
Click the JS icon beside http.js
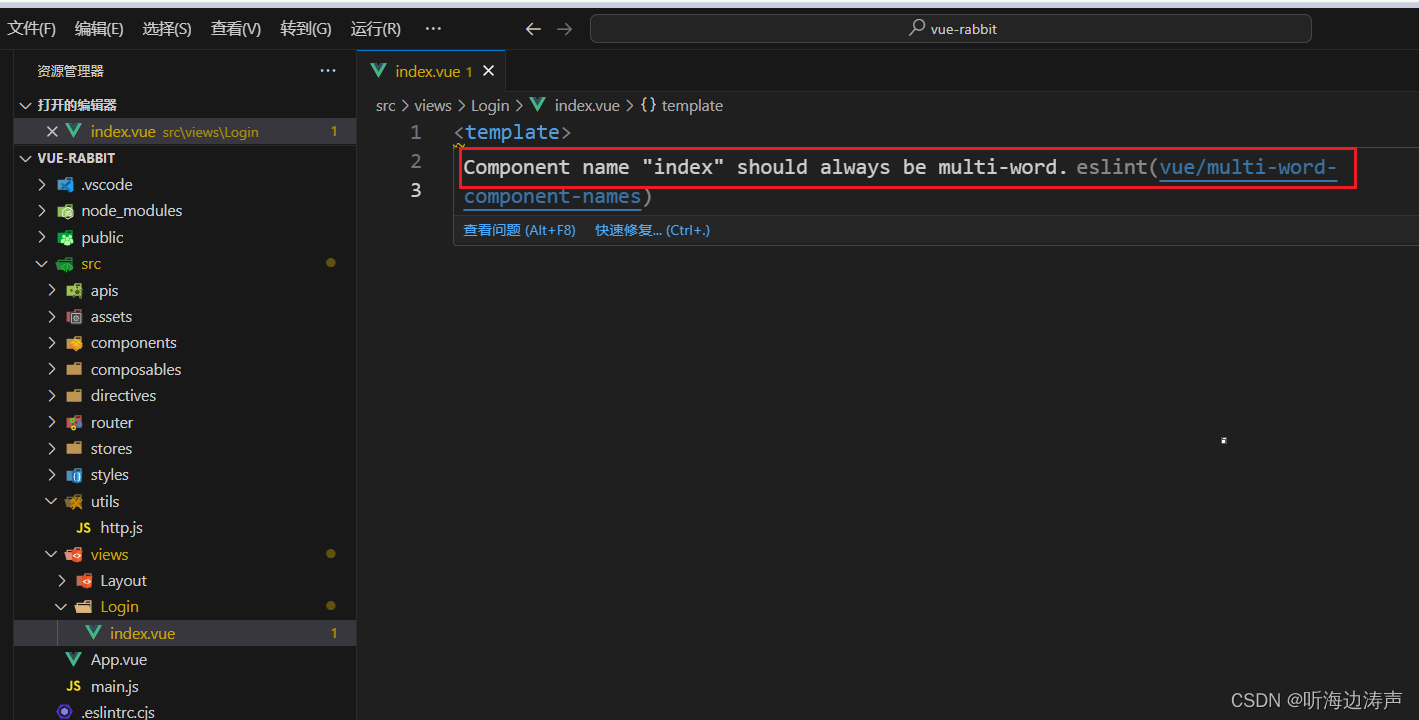[84, 528]
